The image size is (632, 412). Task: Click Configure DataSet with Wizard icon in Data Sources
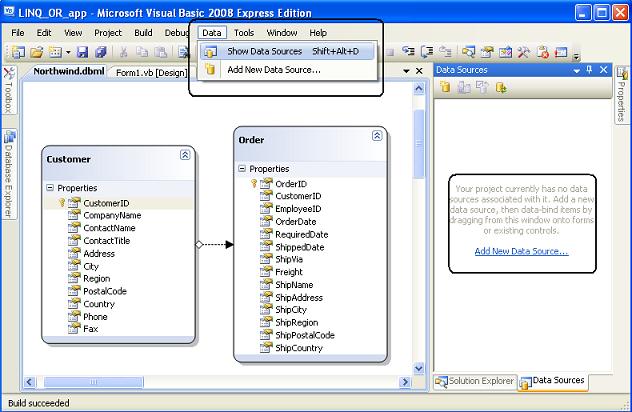point(482,87)
